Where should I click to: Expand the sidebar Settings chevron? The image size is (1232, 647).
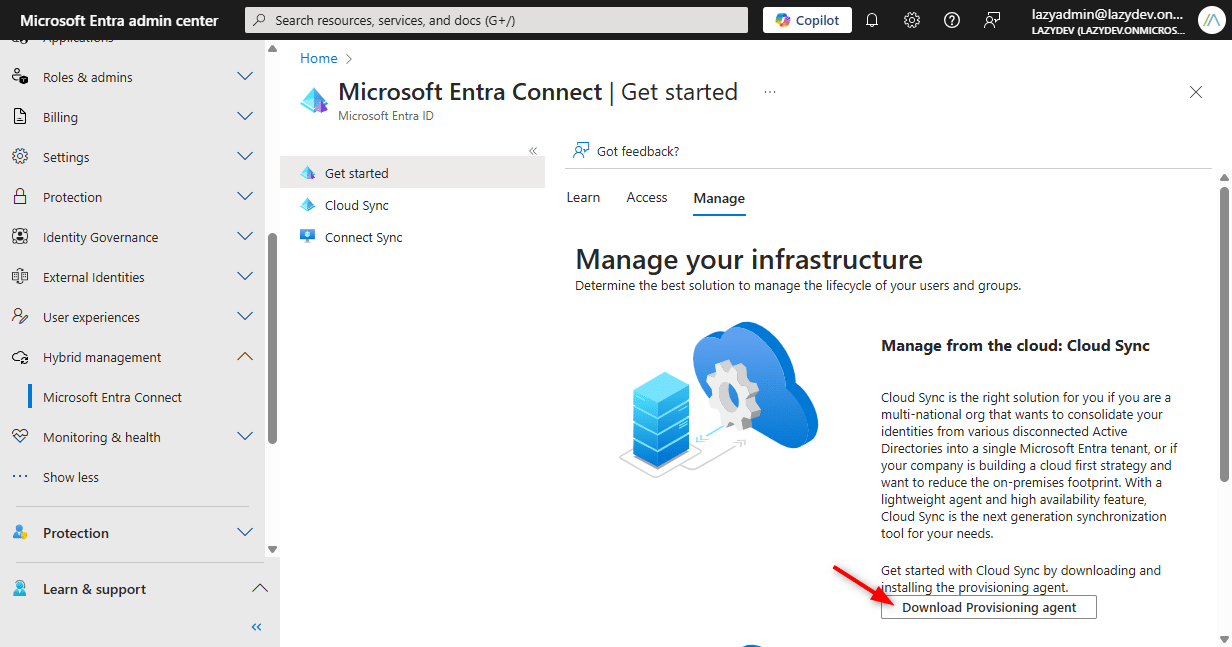245,157
